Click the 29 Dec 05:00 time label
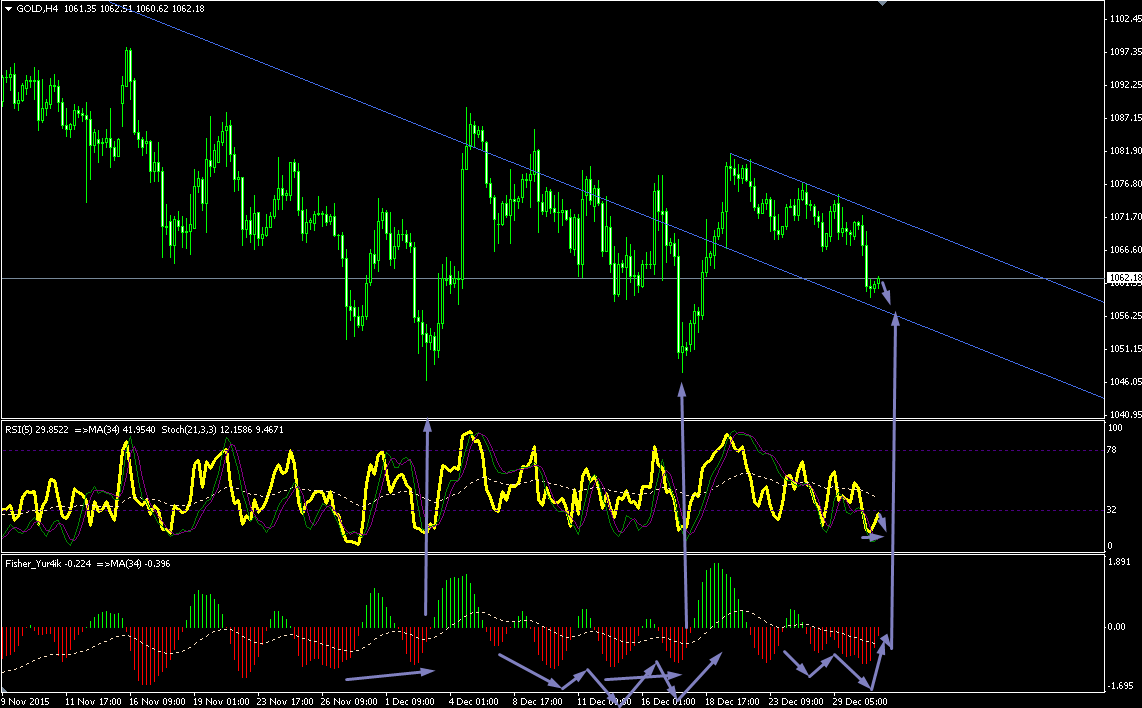 (x=861, y=701)
